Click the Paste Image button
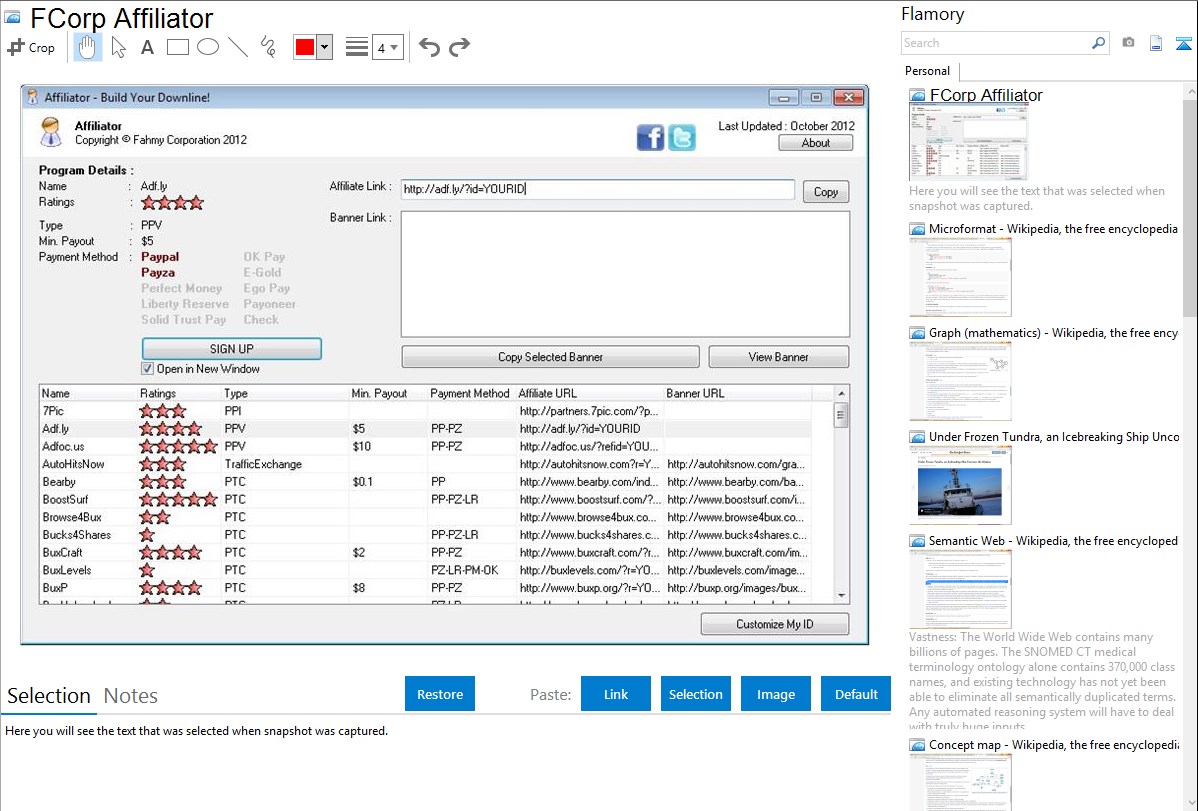 (x=775, y=694)
